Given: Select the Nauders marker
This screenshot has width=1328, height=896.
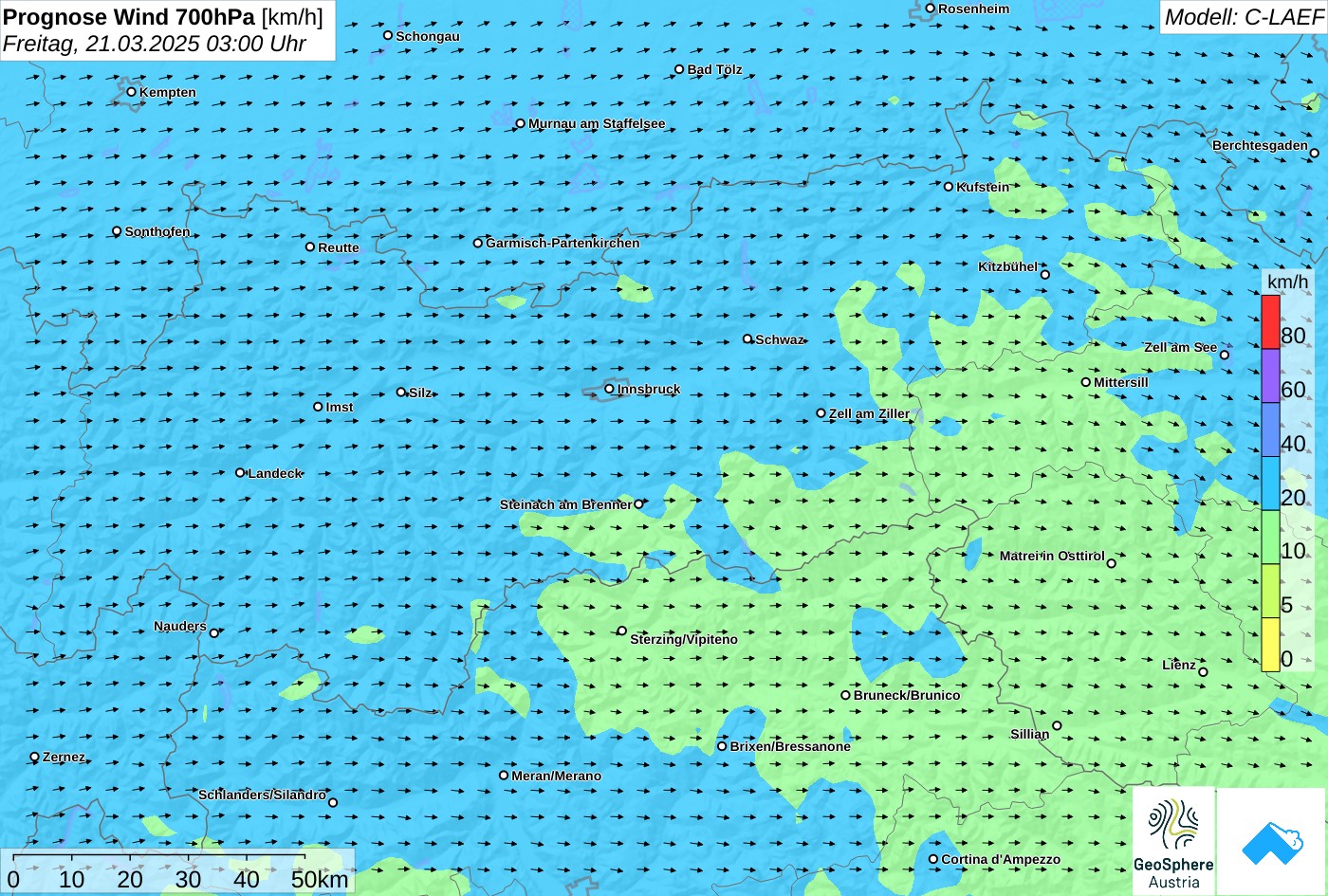Looking at the screenshot, I should click(213, 633).
